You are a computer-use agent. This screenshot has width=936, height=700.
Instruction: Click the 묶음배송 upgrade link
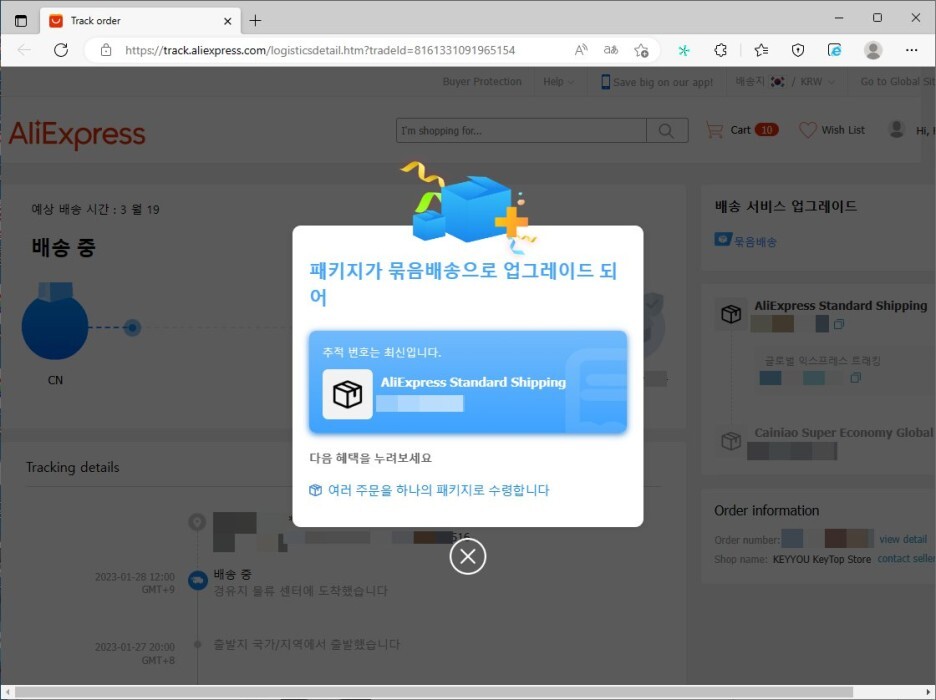[x=746, y=241]
